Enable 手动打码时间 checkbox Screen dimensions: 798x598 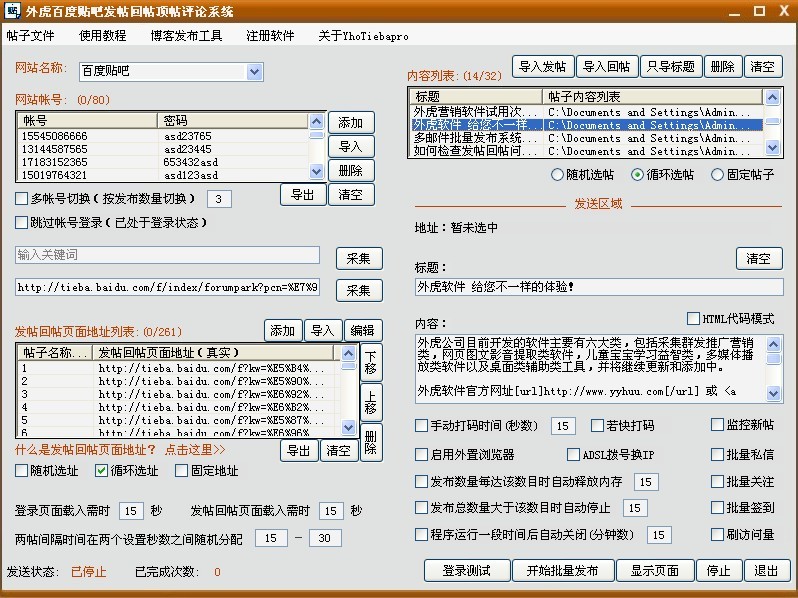421,425
